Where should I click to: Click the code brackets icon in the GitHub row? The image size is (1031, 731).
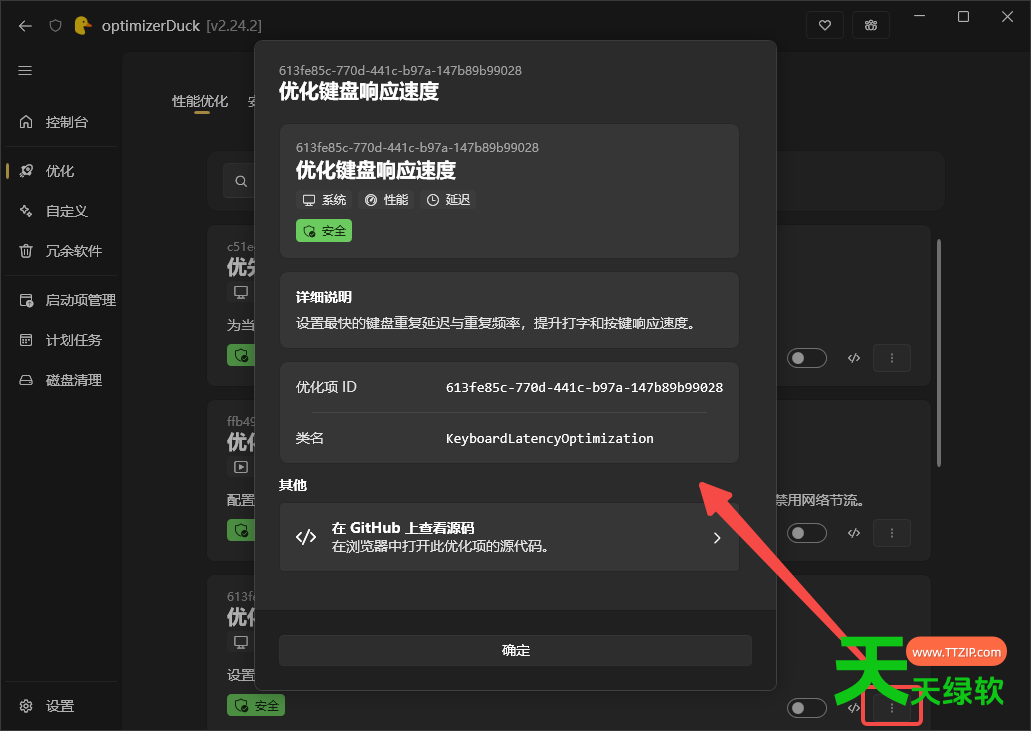click(x=306, y=537)
